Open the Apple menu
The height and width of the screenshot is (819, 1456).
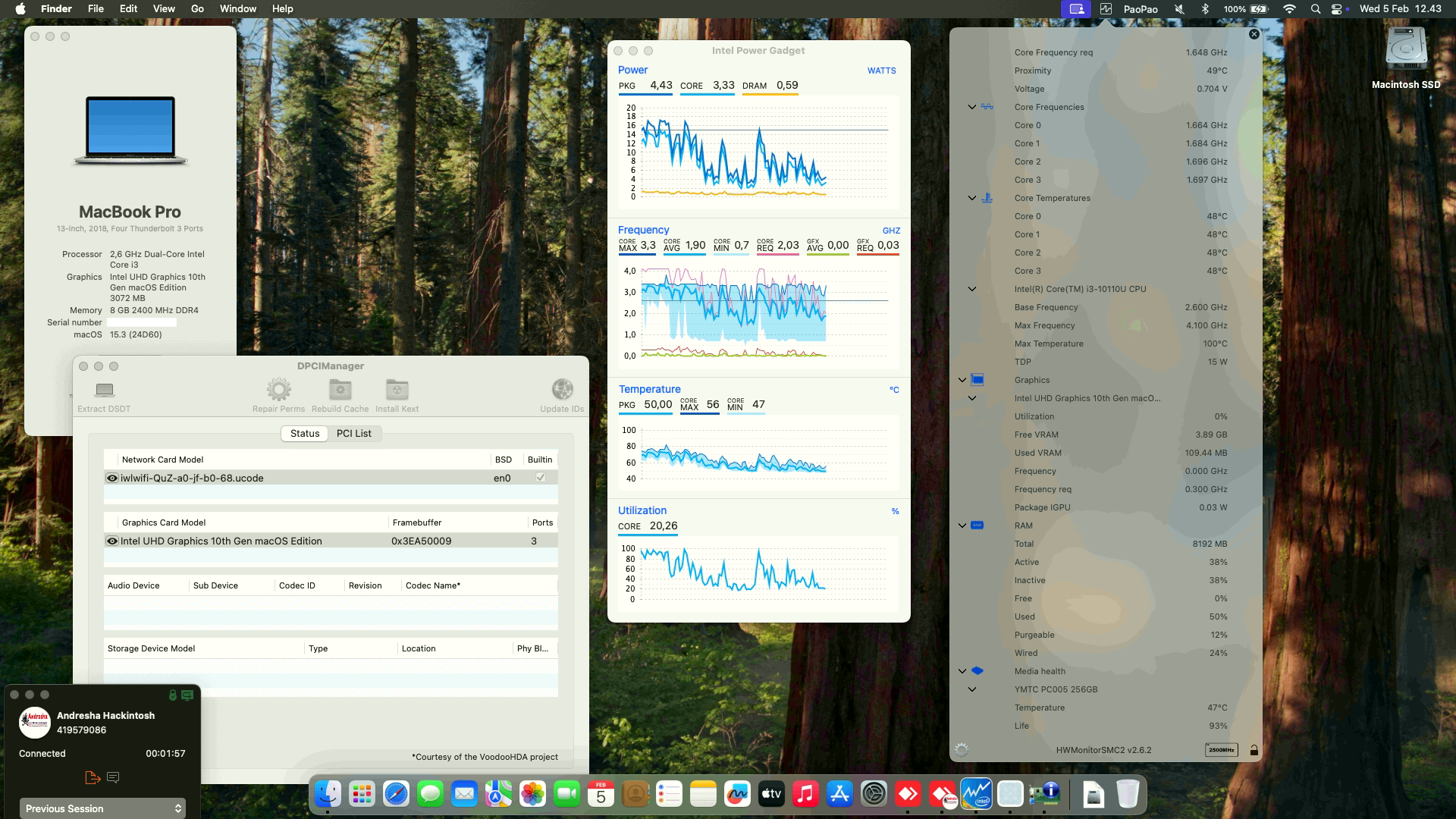pos(20,9)
